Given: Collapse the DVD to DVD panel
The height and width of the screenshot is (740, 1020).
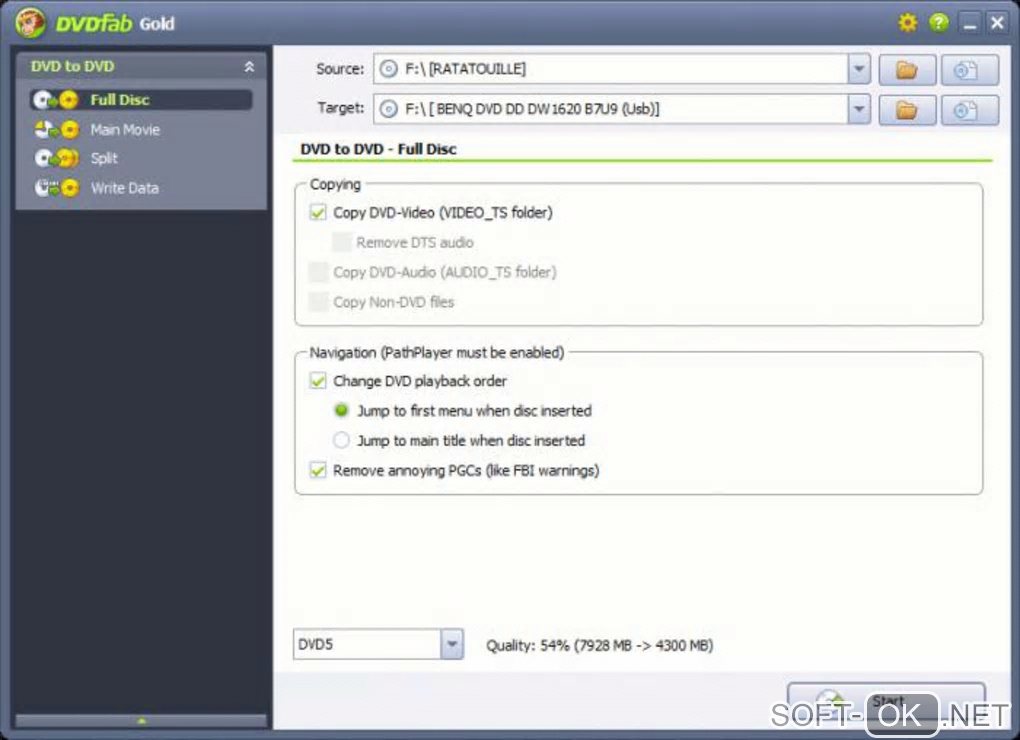Looking at the screenshot, I should coord(249,66).
